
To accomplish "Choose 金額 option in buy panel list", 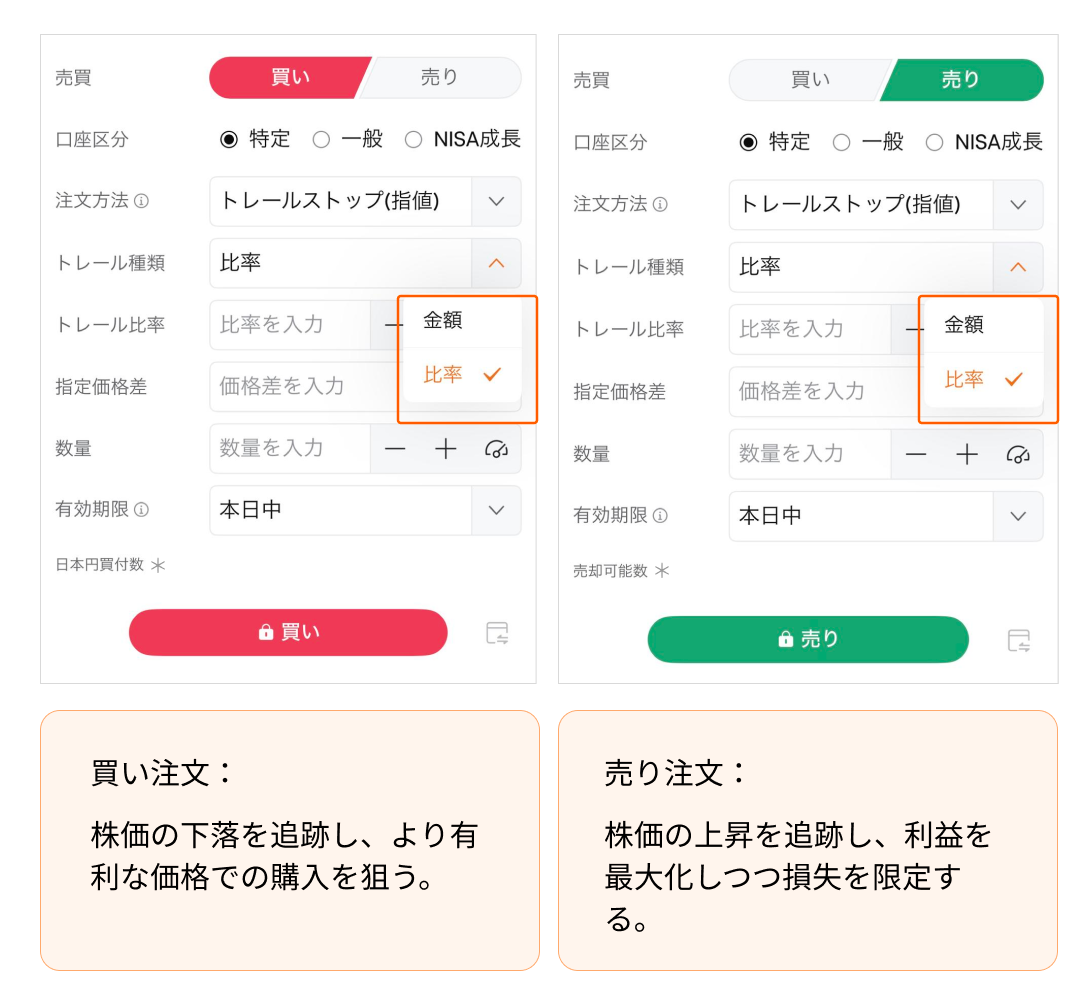I will click(x=443, y=321).
